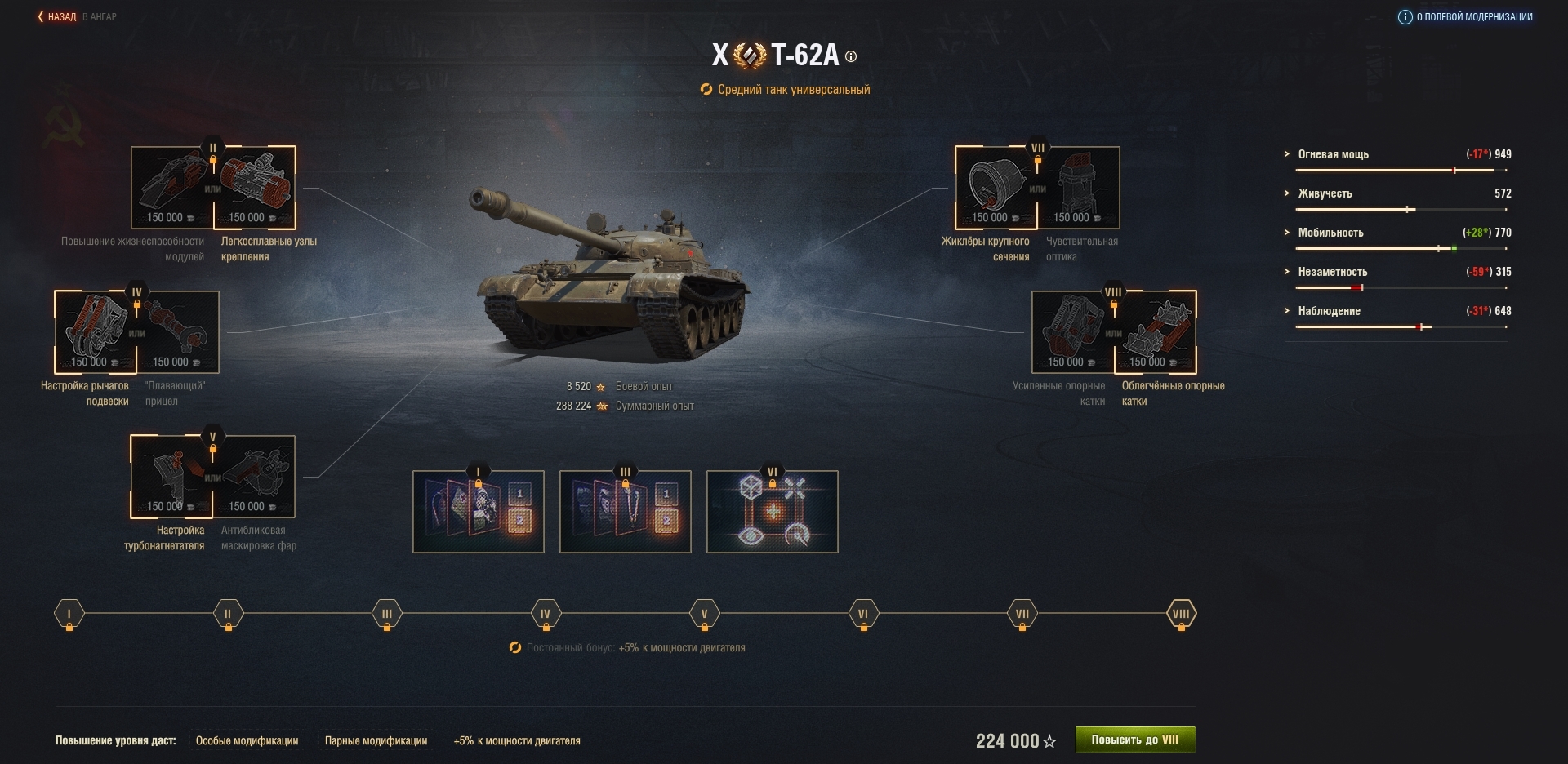Click the info icon beside T-62A
This screenshot has height=764, width=1568.
[x=851, y=56]
